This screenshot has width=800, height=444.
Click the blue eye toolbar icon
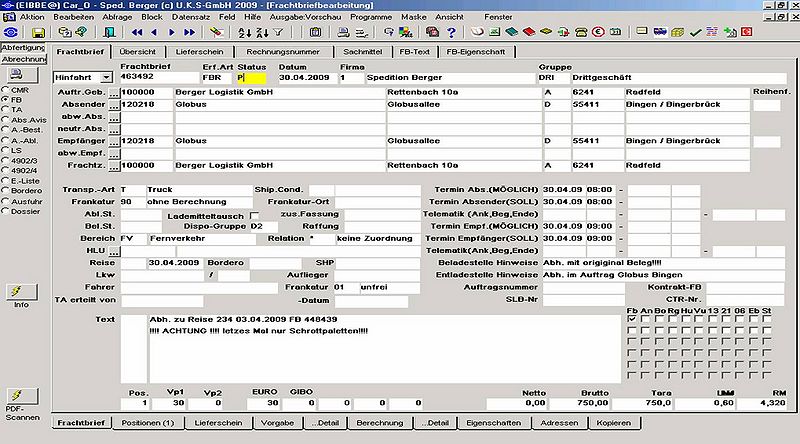point(11,33)
